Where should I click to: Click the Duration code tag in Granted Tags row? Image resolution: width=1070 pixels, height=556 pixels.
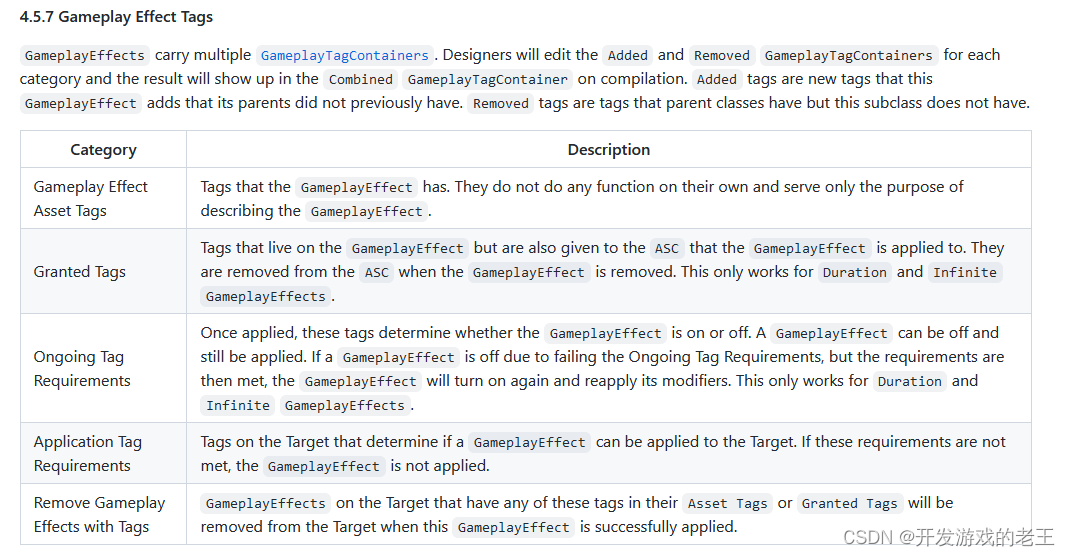coord(854,272)
